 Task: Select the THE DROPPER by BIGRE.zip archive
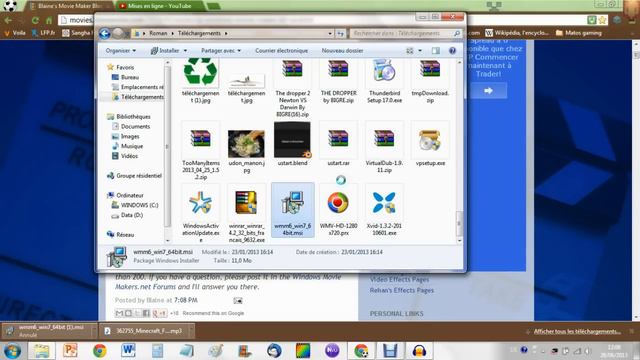point(338,82)
